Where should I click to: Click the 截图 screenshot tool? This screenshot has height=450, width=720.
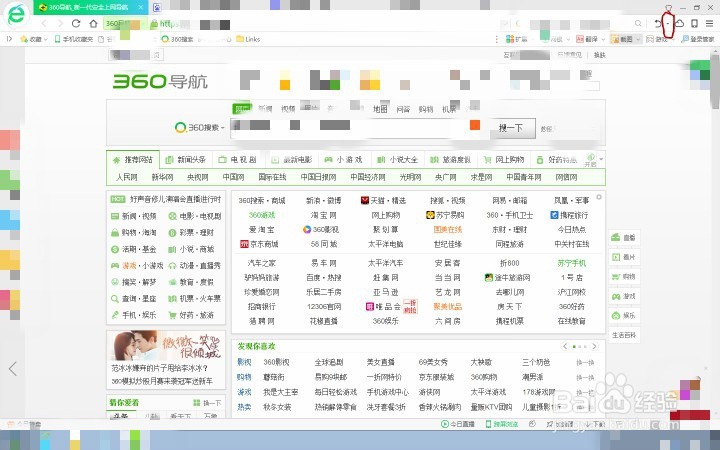622,39
